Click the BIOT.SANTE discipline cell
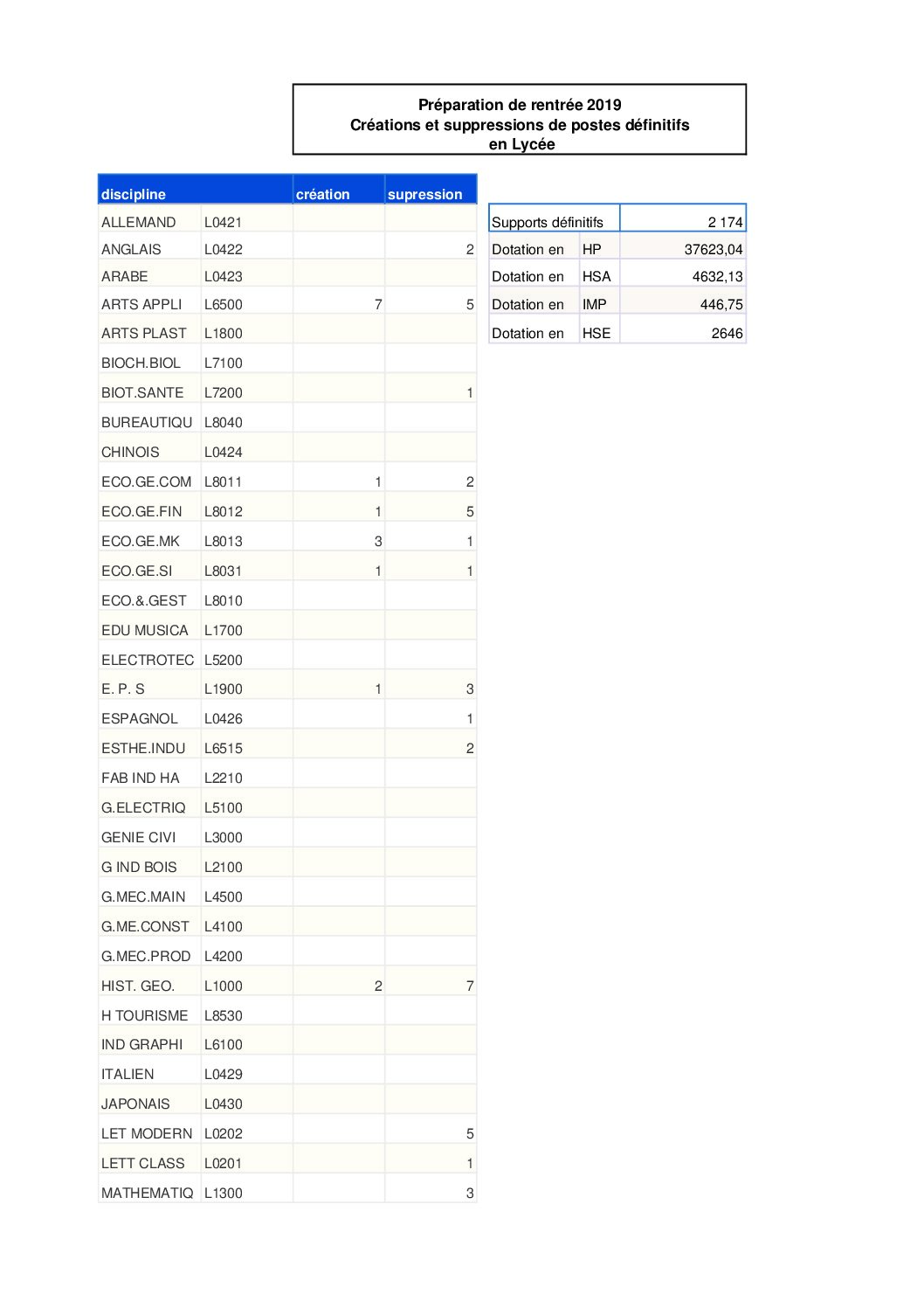The height and width of the screenshot is (1308, 924). pos(149,389)
